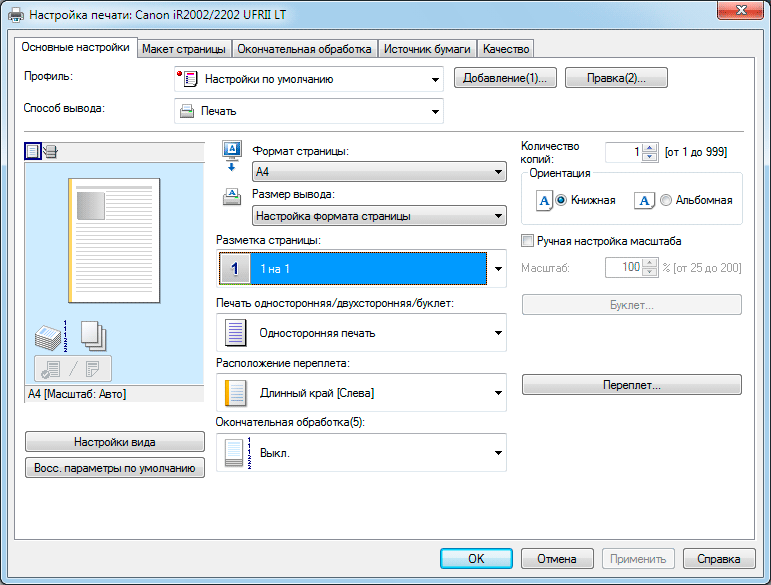Screen dimensions: 771x585
Task: Click the printer icon in output method
Action: click(187, 111)
